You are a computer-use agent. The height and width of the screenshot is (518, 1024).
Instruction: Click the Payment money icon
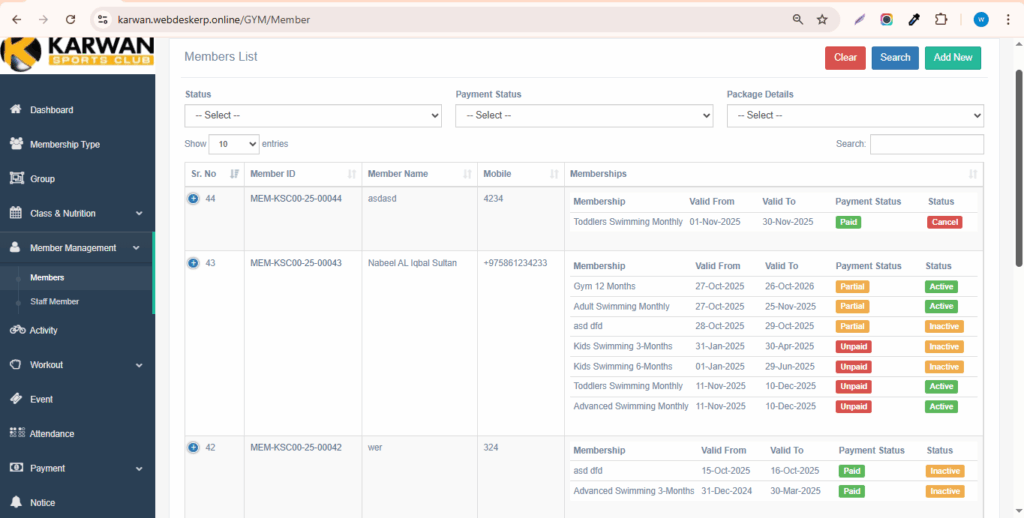tap(17, 468)
